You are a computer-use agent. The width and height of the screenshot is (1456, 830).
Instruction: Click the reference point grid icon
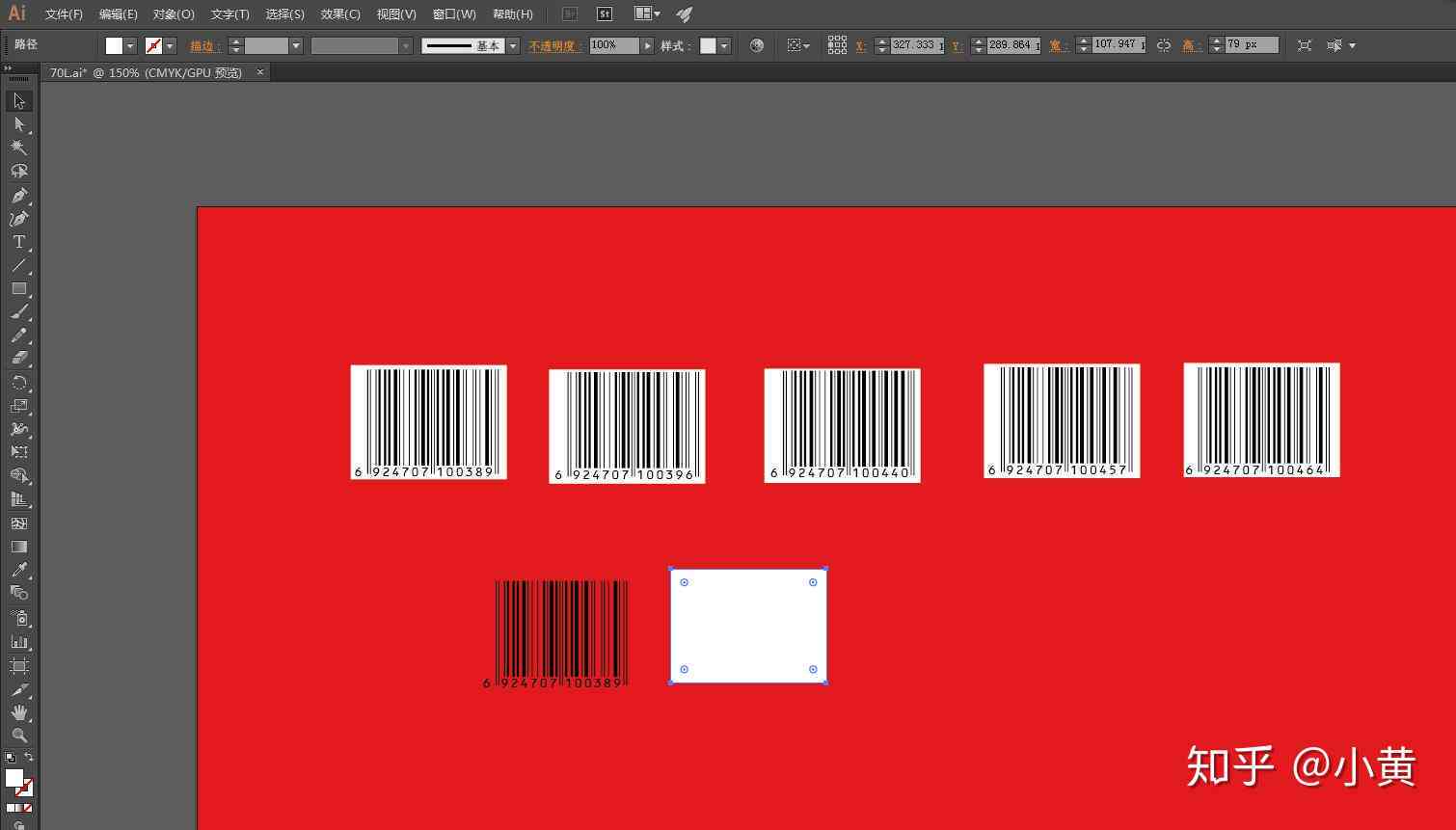point(837,45)
